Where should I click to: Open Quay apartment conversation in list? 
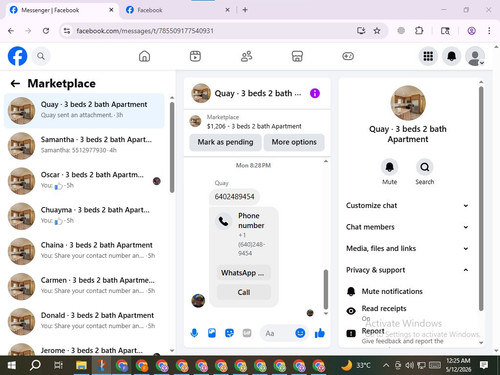click(x=84, y=110)
